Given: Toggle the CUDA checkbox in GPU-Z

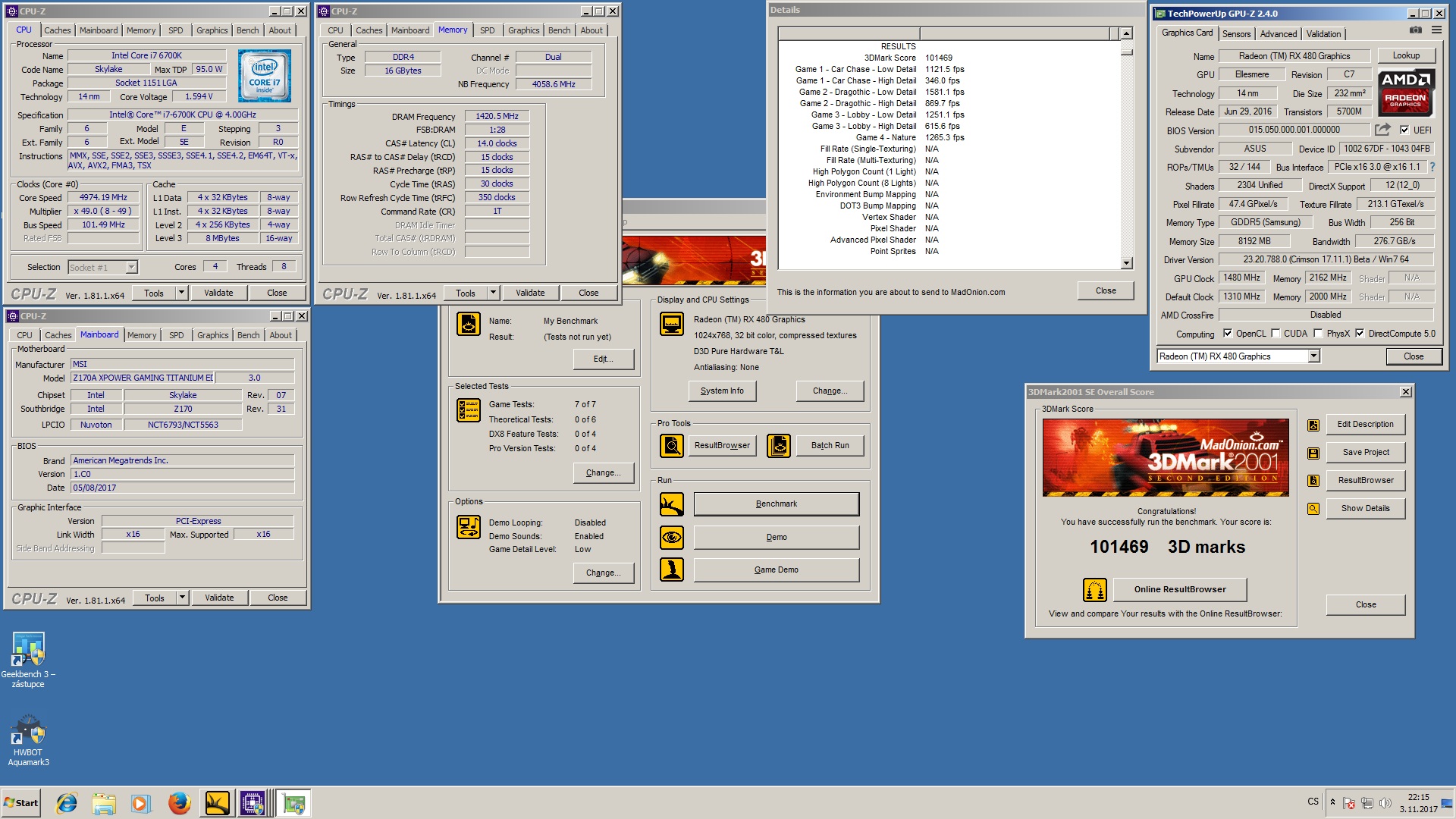Looking at the screenshot, I should coord(1276,334).
